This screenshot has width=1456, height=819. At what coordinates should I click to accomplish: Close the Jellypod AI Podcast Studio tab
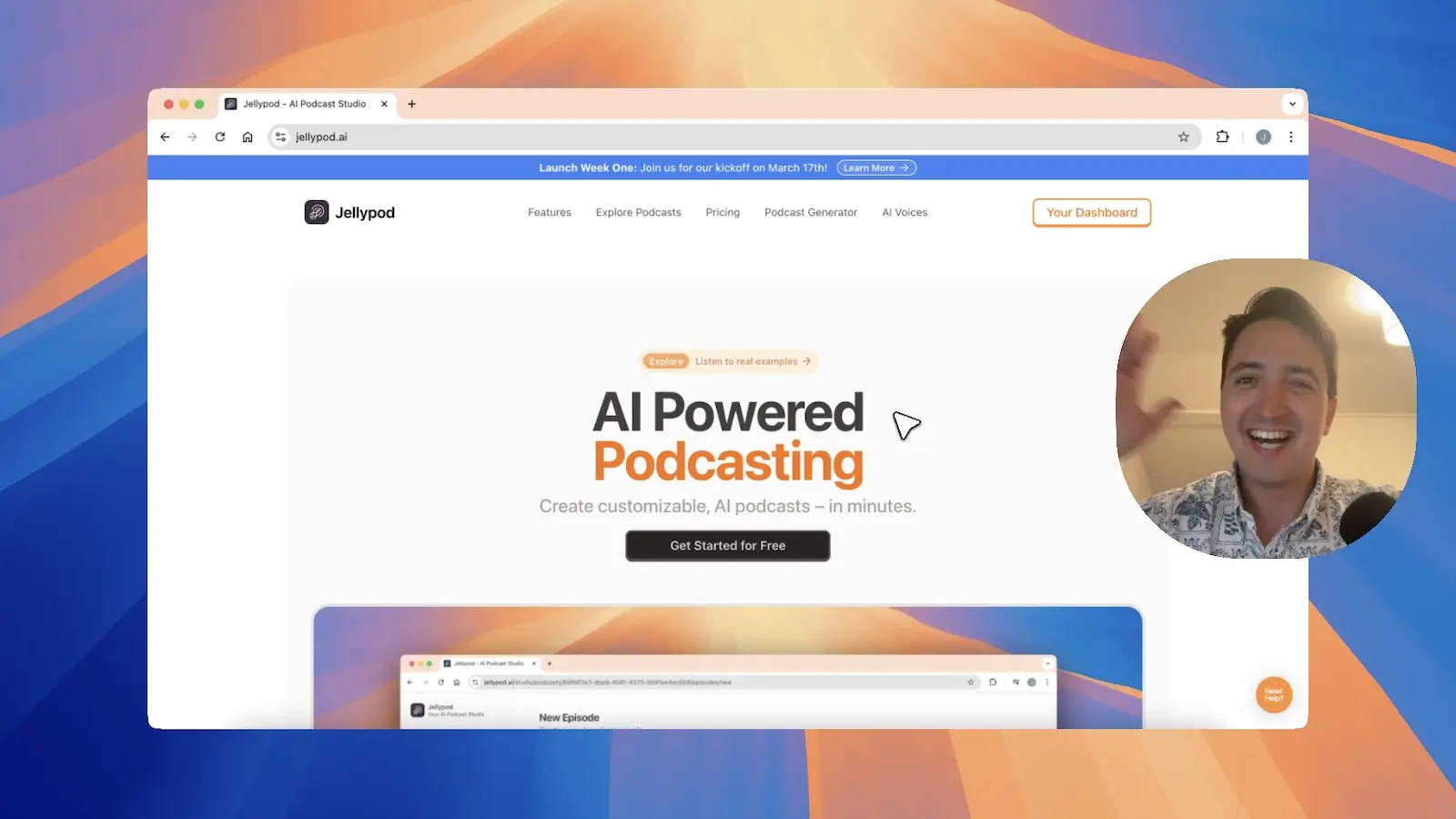384,104
